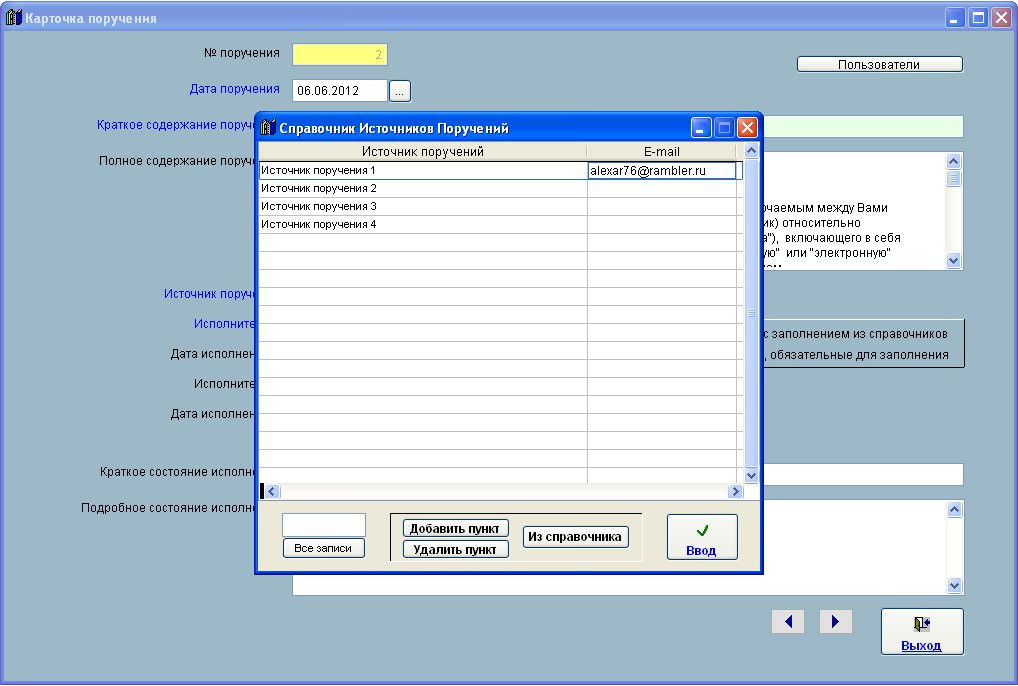Viewport: 1018px width, 686px height.
Task: Click the email cell alexar76@rambler.ru
Action: click(661, 171)
